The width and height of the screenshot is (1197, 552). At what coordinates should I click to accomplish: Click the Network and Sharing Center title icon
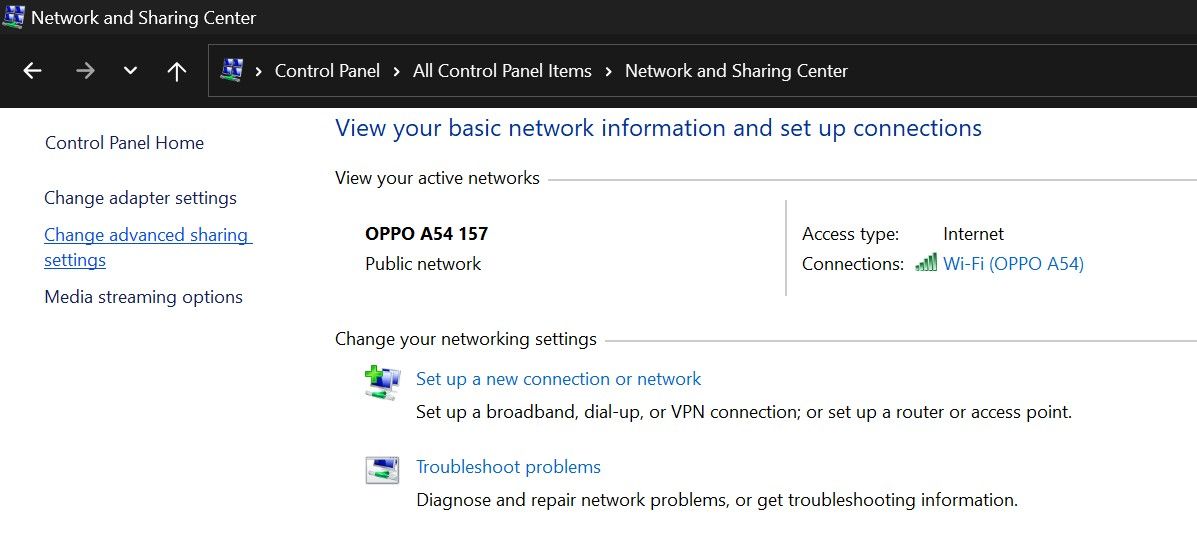coord(14,17)
